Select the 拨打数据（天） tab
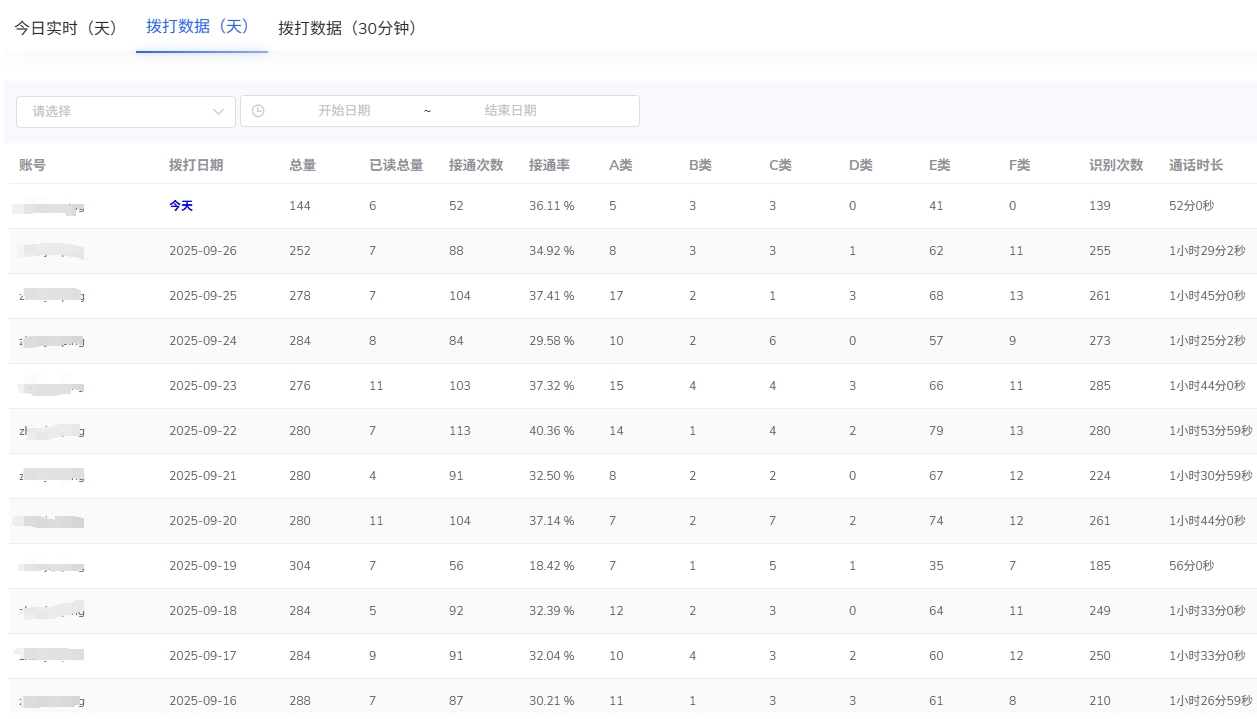The image size is (1257, 719). click(x=198, y=27)
